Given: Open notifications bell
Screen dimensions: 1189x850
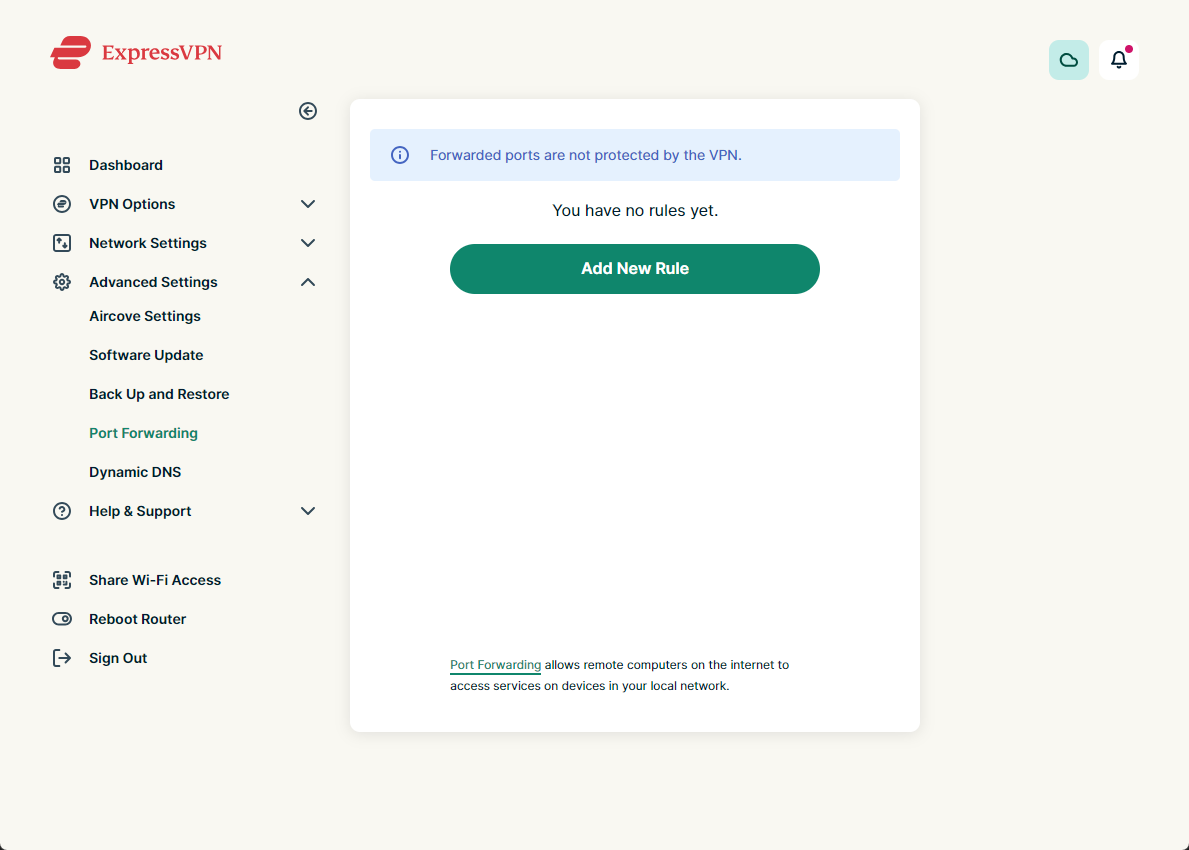Looking at the screenshot, I should click(x=1118, y=60).
